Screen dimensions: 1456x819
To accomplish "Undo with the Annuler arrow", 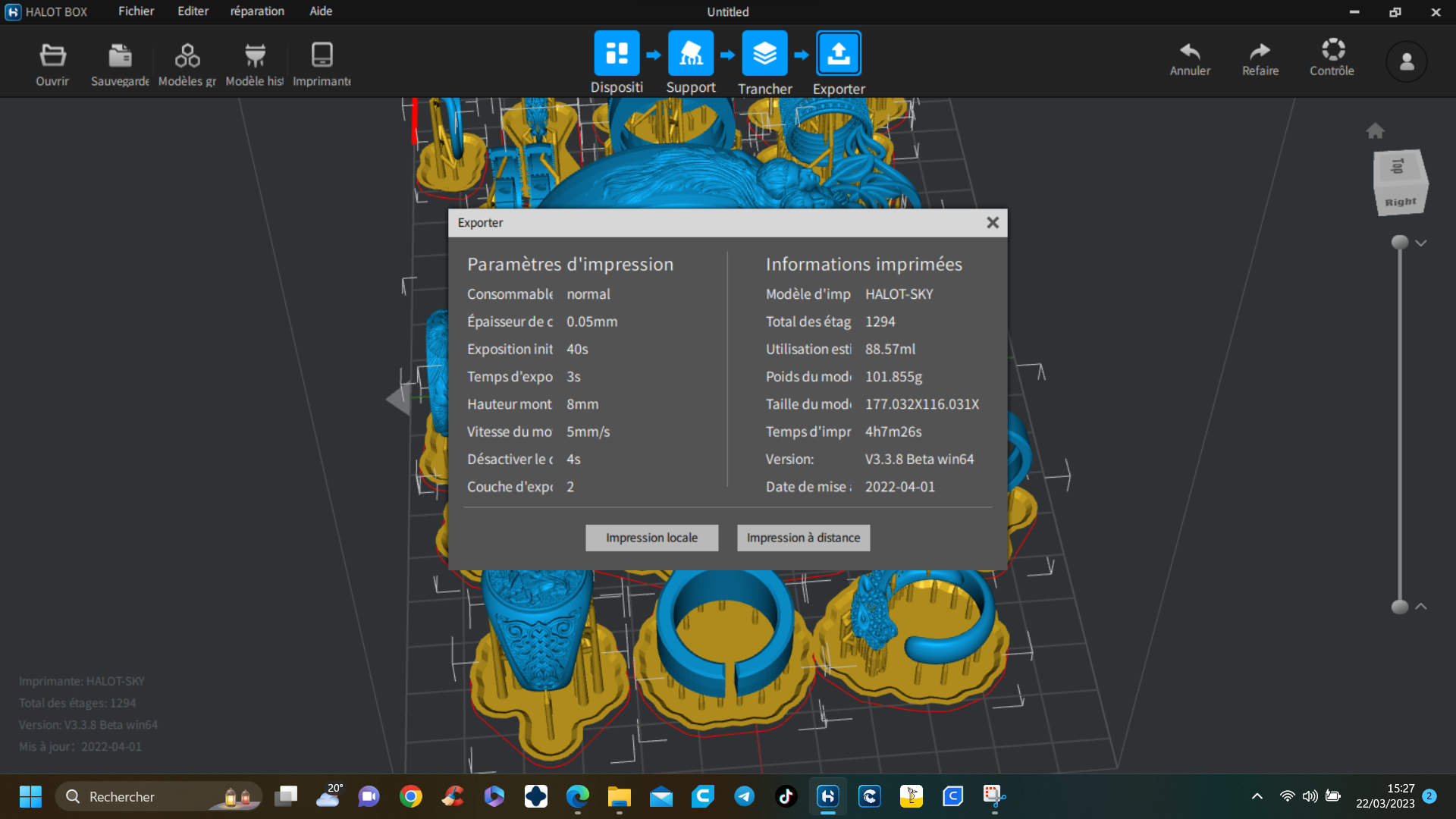I will point(1190,51).
